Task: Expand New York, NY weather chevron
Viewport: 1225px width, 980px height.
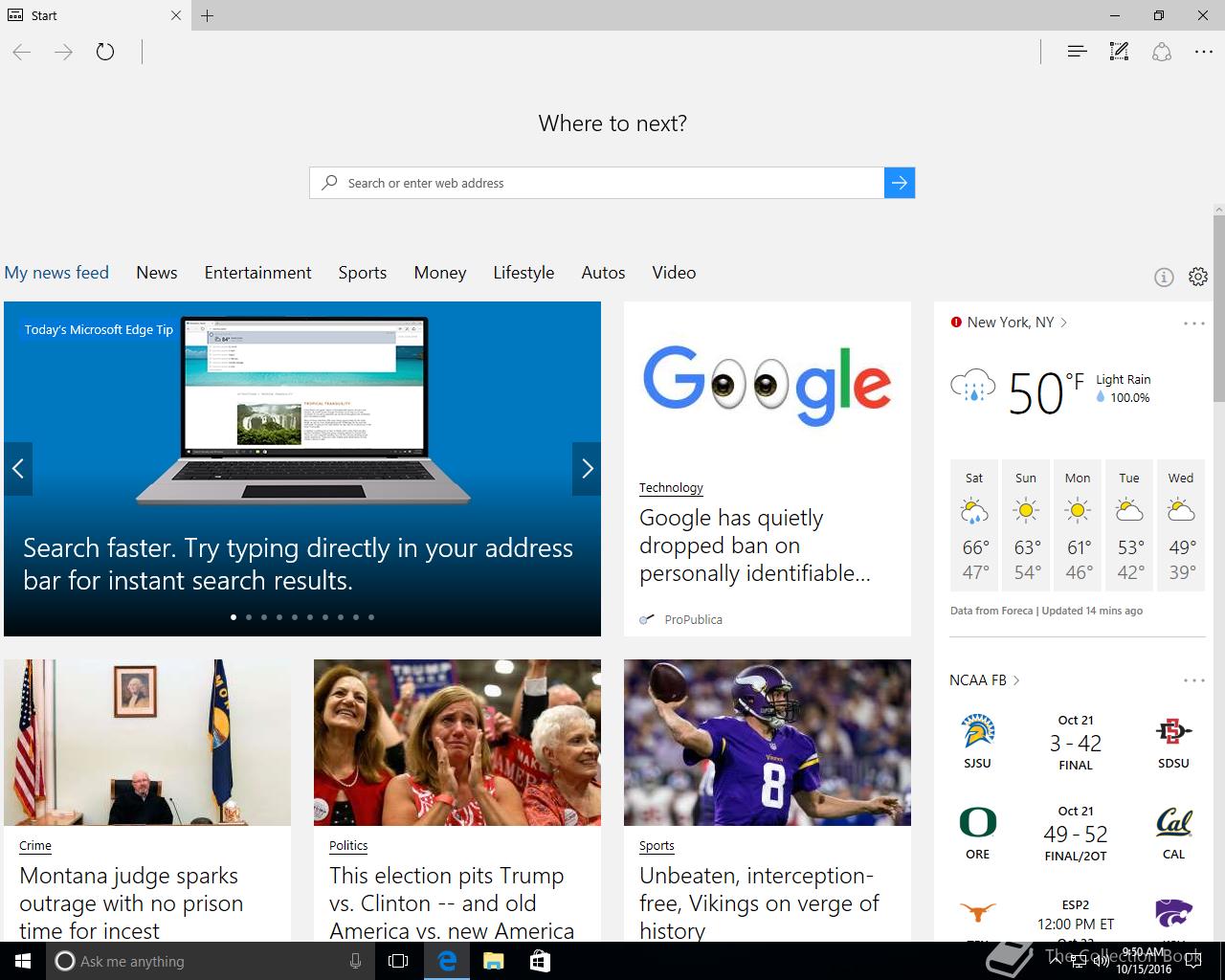Action: (x=1063, y=323)
